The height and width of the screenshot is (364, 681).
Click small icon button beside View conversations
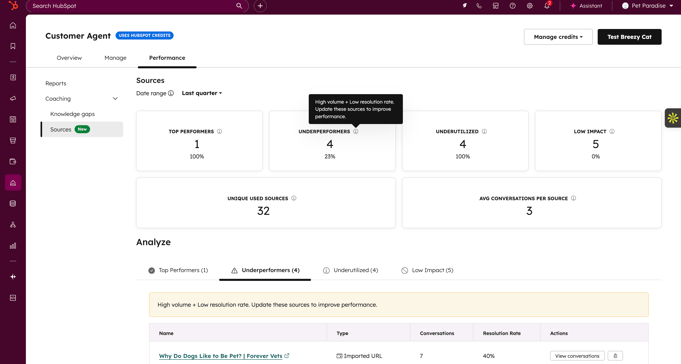(615, 356)
